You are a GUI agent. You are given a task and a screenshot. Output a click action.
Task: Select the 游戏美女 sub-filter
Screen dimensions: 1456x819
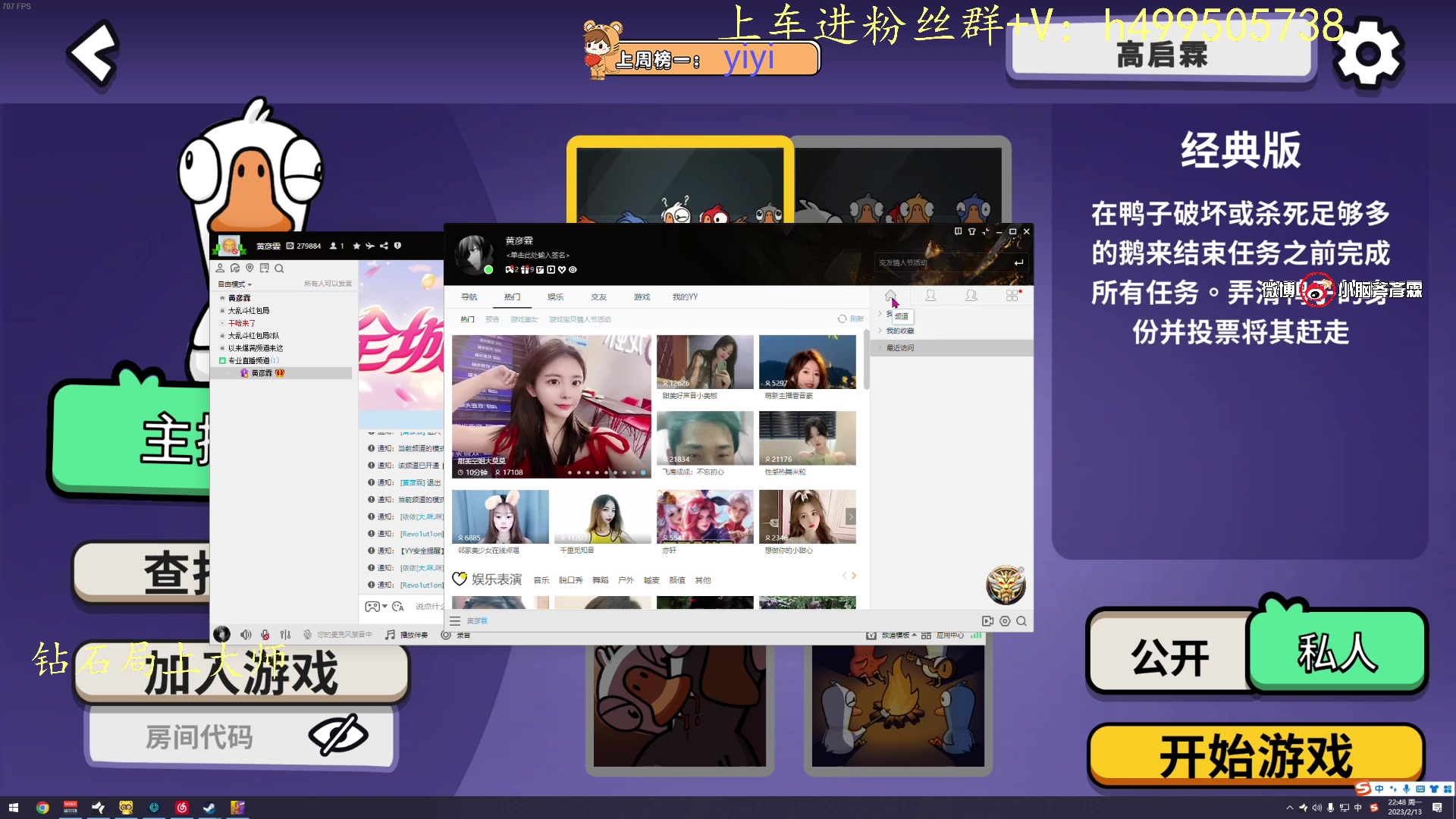click(x=524, y=319)
